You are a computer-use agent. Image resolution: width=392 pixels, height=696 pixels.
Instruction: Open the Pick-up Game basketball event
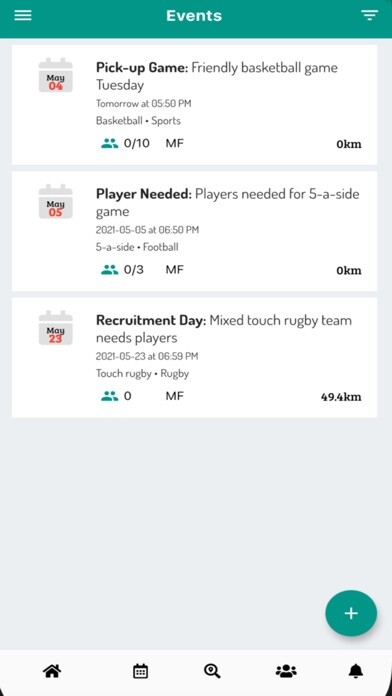coord(194,105)
